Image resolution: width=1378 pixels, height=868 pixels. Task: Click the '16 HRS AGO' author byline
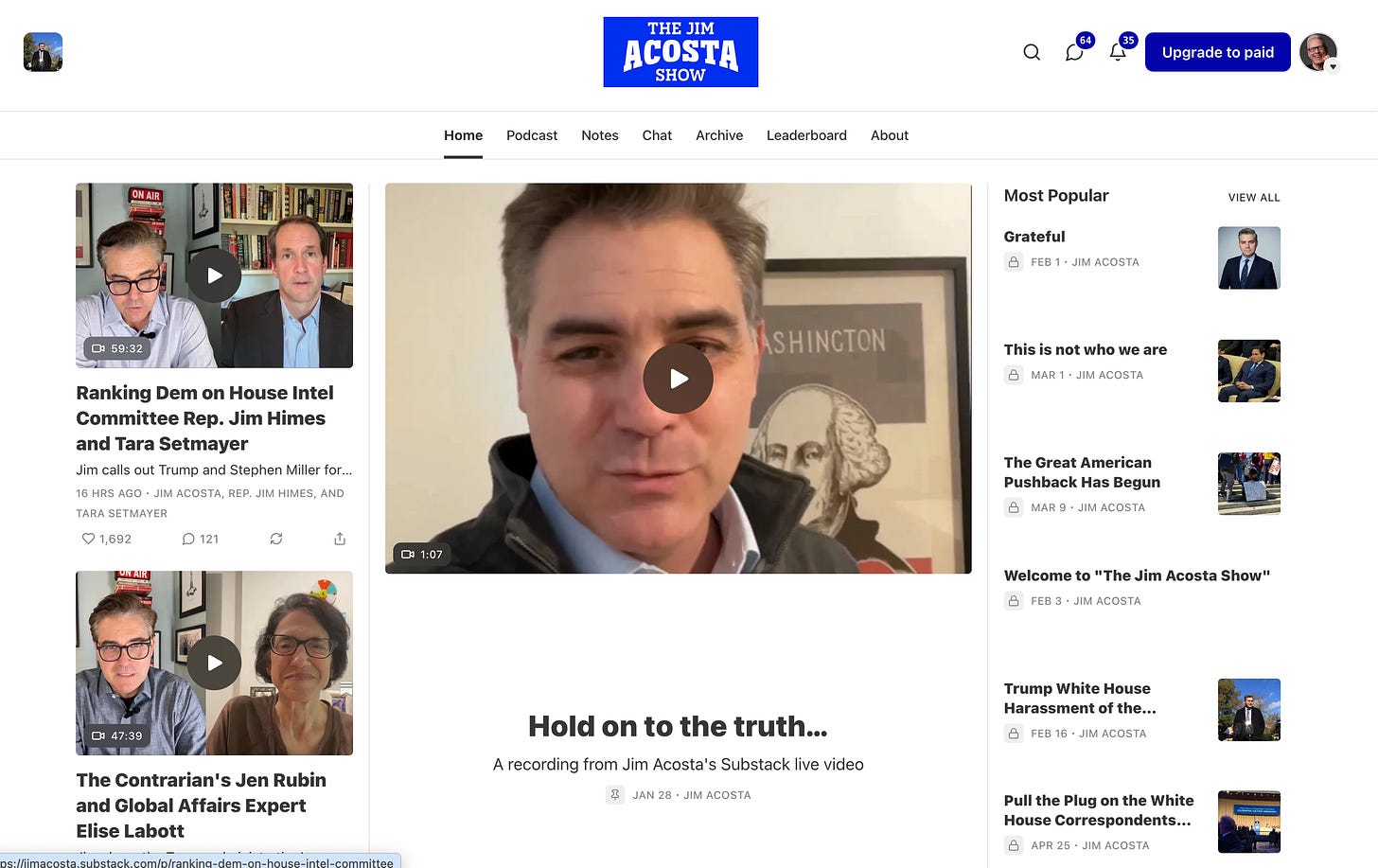(x=210, y=504)
